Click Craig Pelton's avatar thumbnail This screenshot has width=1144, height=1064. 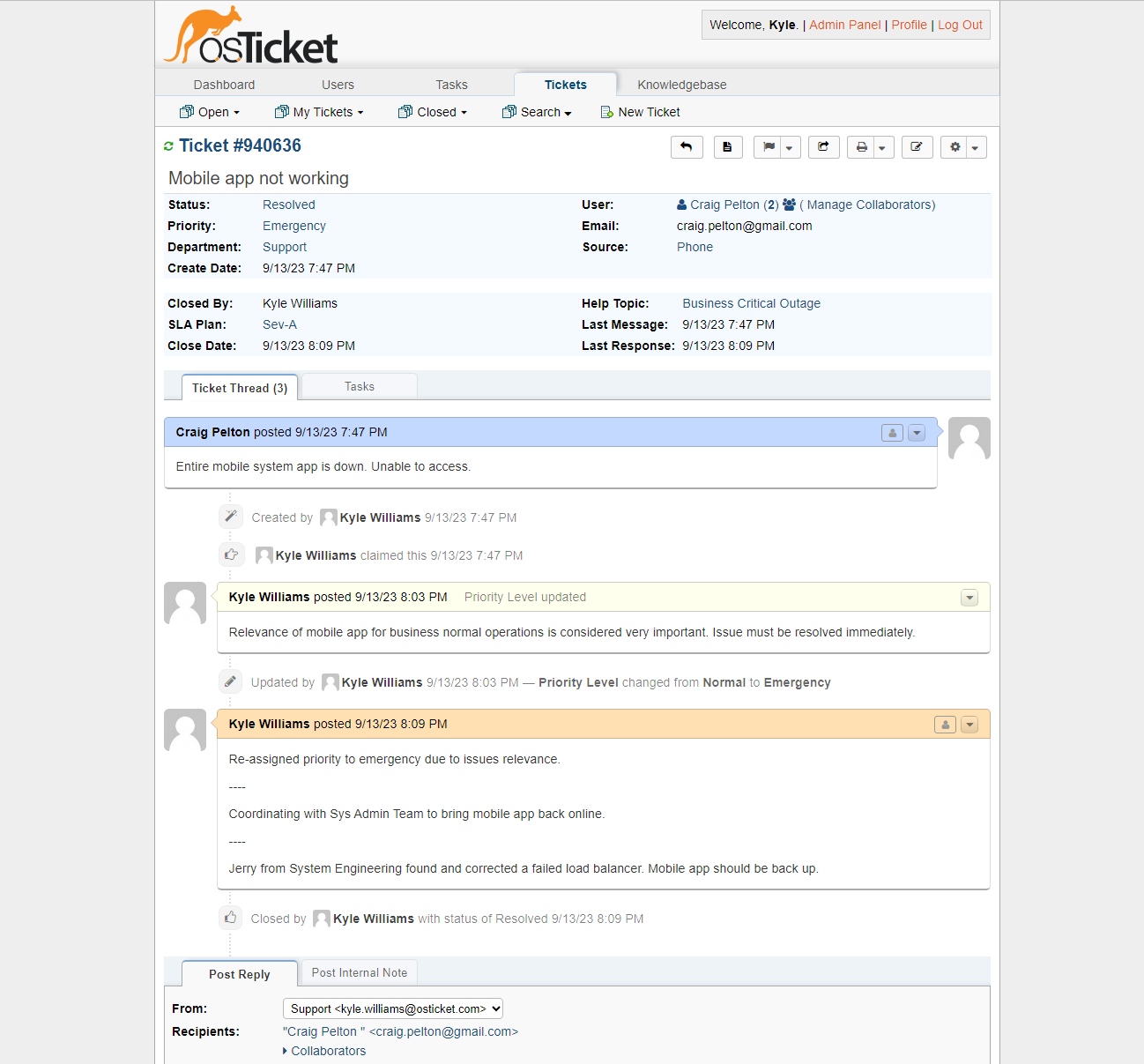pos(969,438)
